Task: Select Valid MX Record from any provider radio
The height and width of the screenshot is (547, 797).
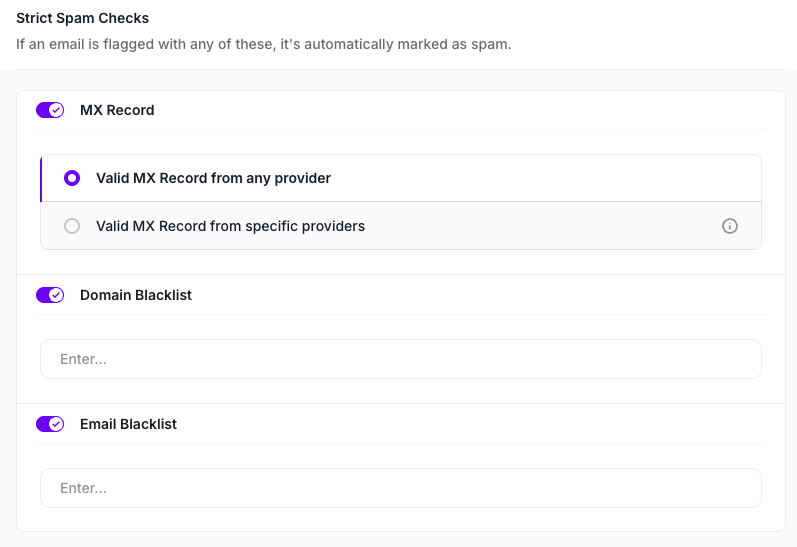Action: 72,178
